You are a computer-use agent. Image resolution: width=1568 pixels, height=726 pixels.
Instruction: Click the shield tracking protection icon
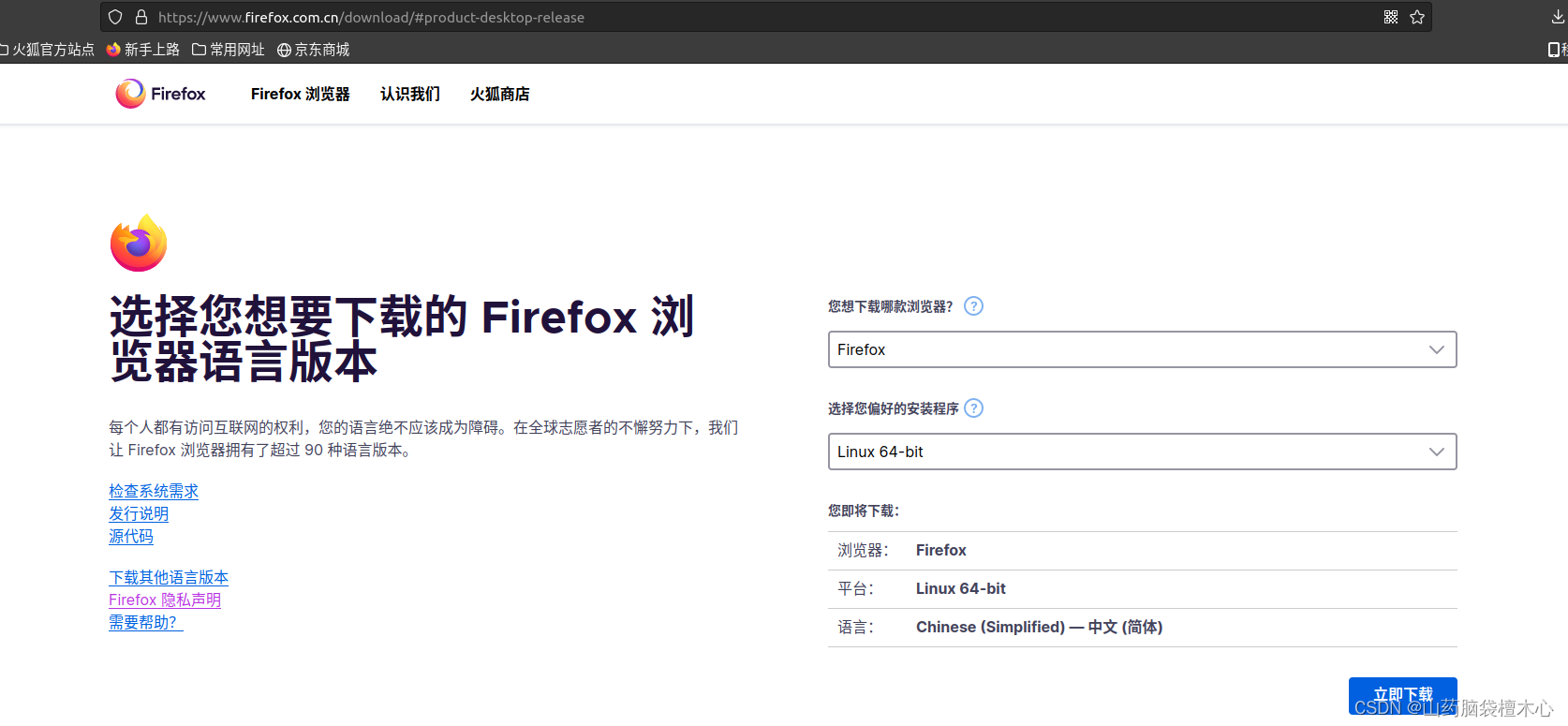[115, 17]
